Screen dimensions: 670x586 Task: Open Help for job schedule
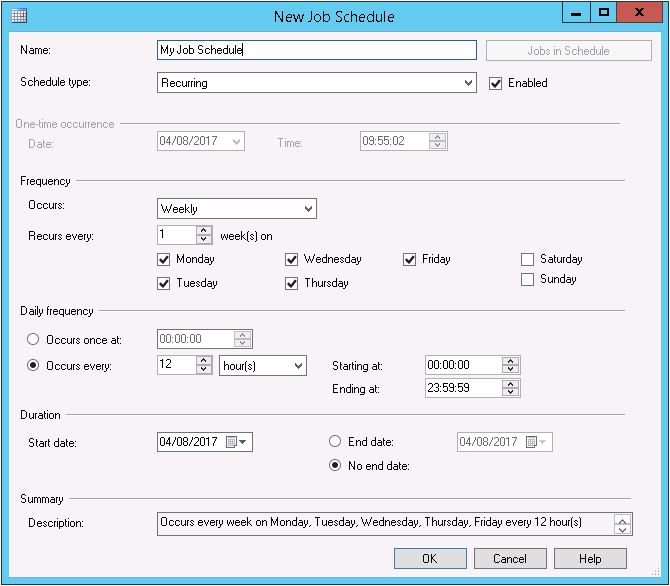click(589, 558)
